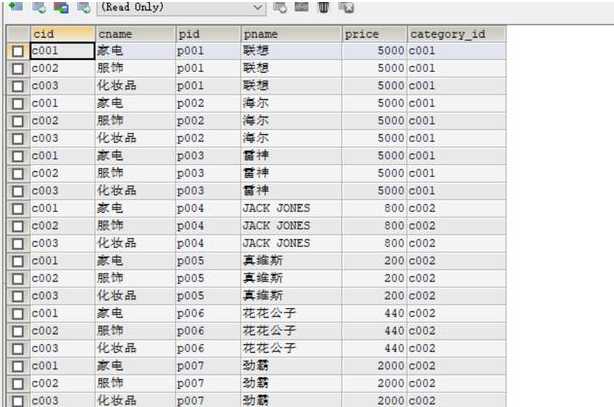Screen dimensions: 614x407
Task: Select pname 雷神 in c001 p003 row
Action: click(291, 156)
